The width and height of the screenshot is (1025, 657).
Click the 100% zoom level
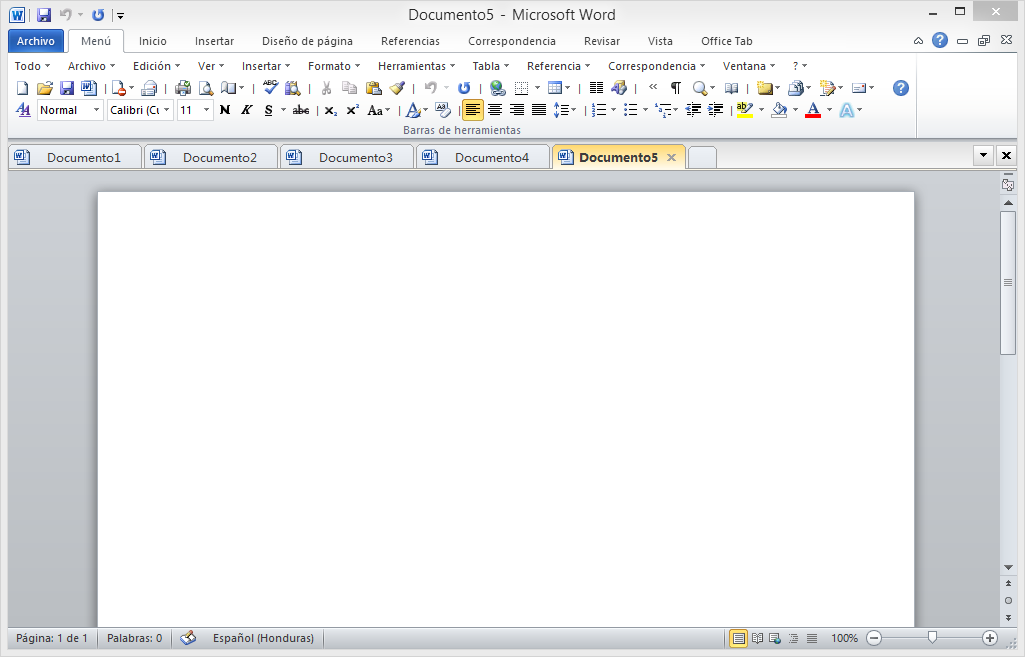[x=844, y=638]
